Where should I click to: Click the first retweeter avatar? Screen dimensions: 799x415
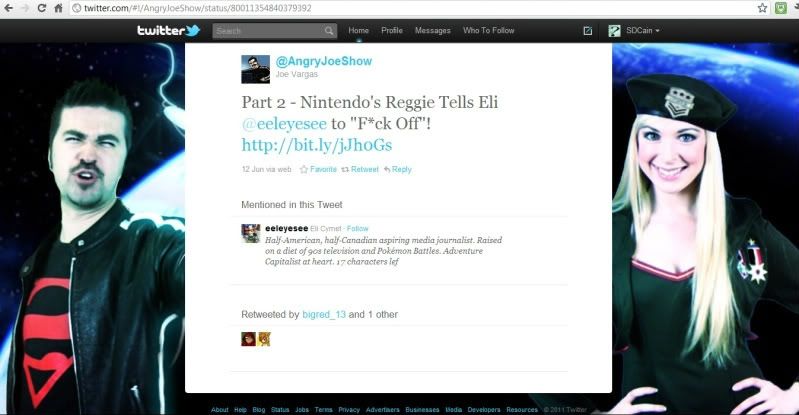tap(248, 339)
